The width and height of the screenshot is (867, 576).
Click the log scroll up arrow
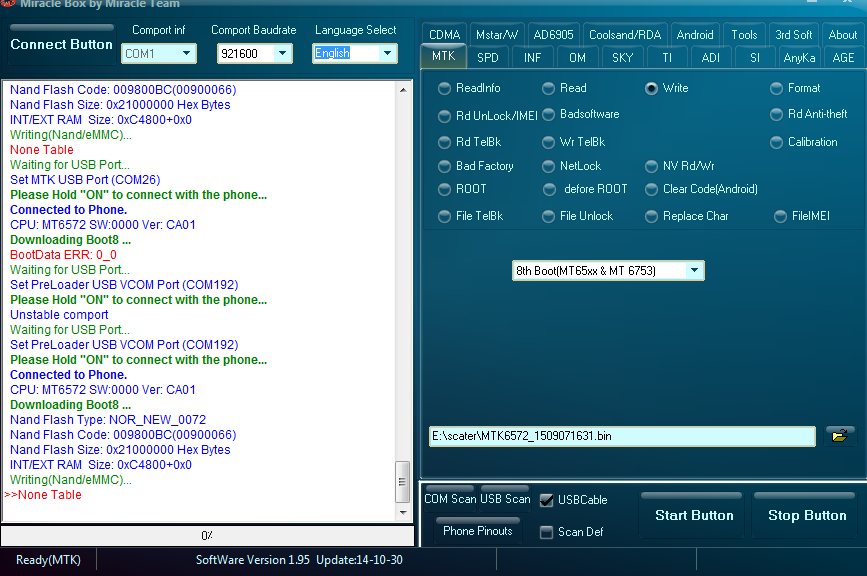(x=403, y=90)
